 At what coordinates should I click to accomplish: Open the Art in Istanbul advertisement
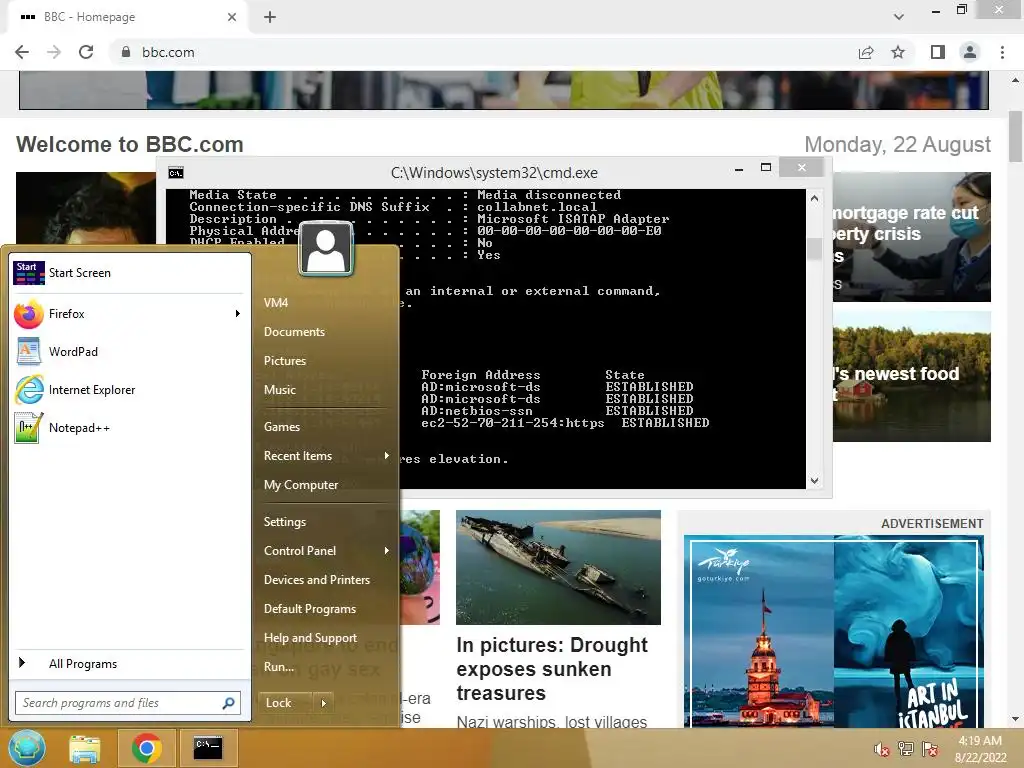point(834,632)
